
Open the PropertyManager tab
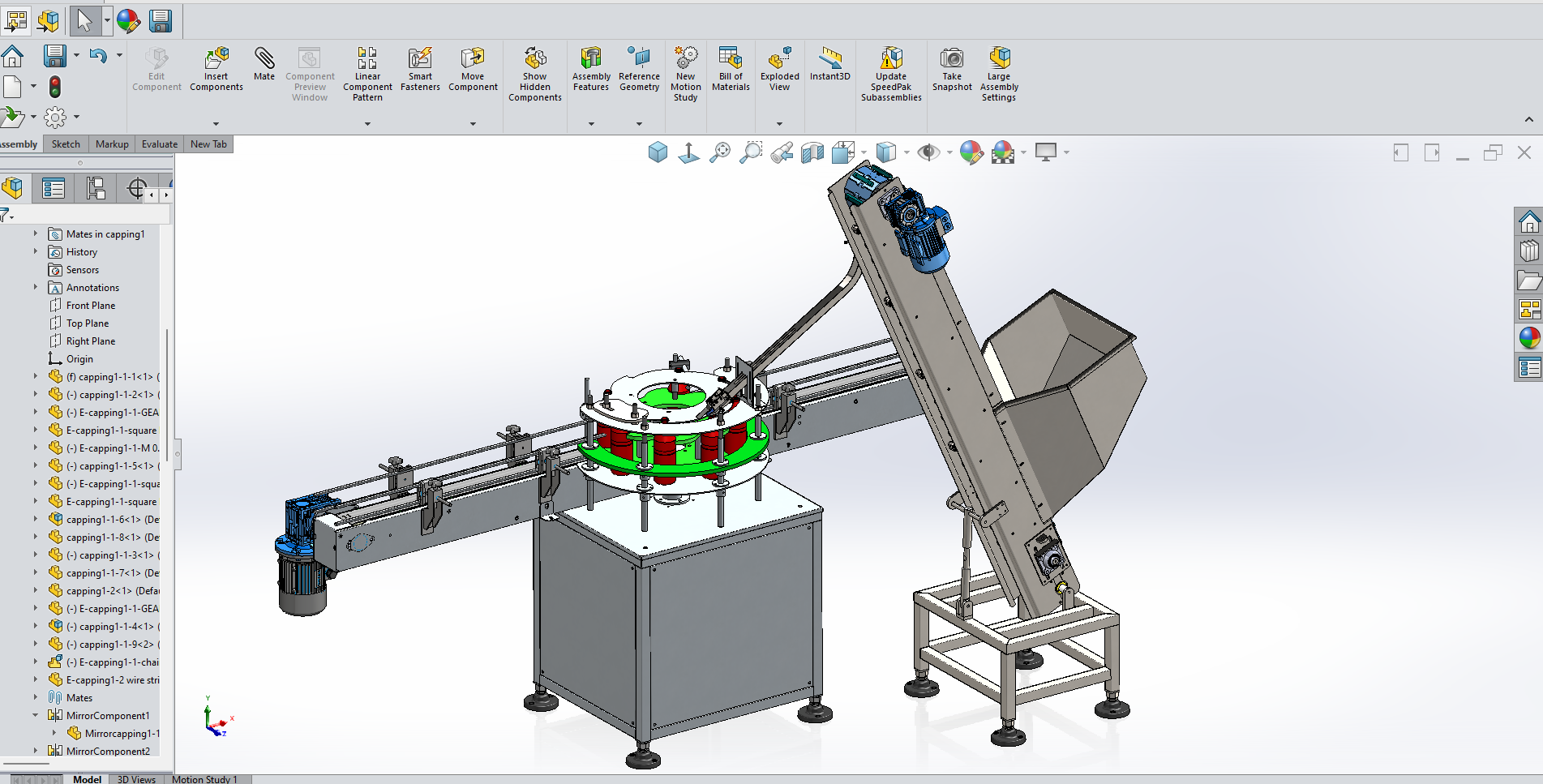click(54, 189)
